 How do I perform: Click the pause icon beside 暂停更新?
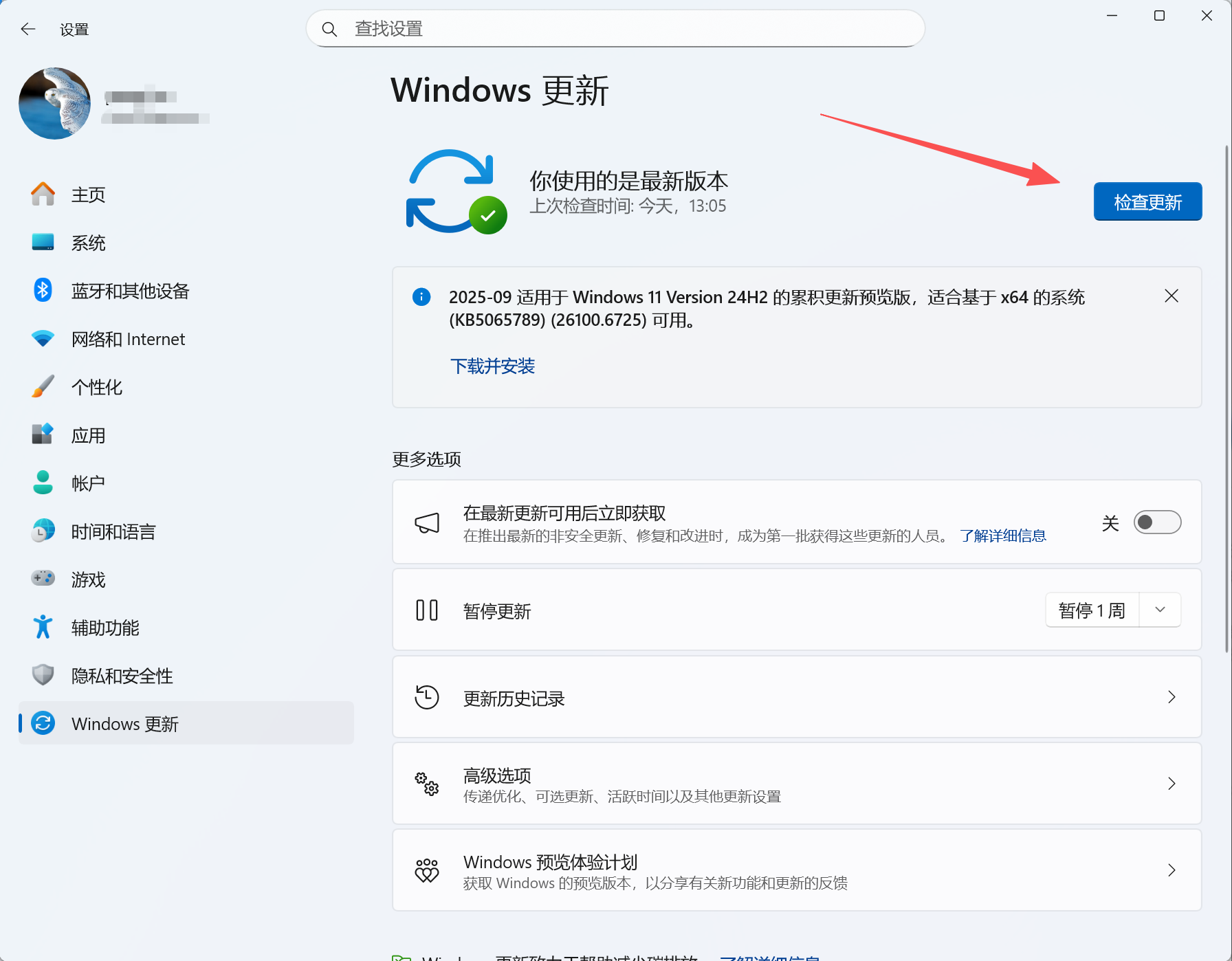click(427, 610)
